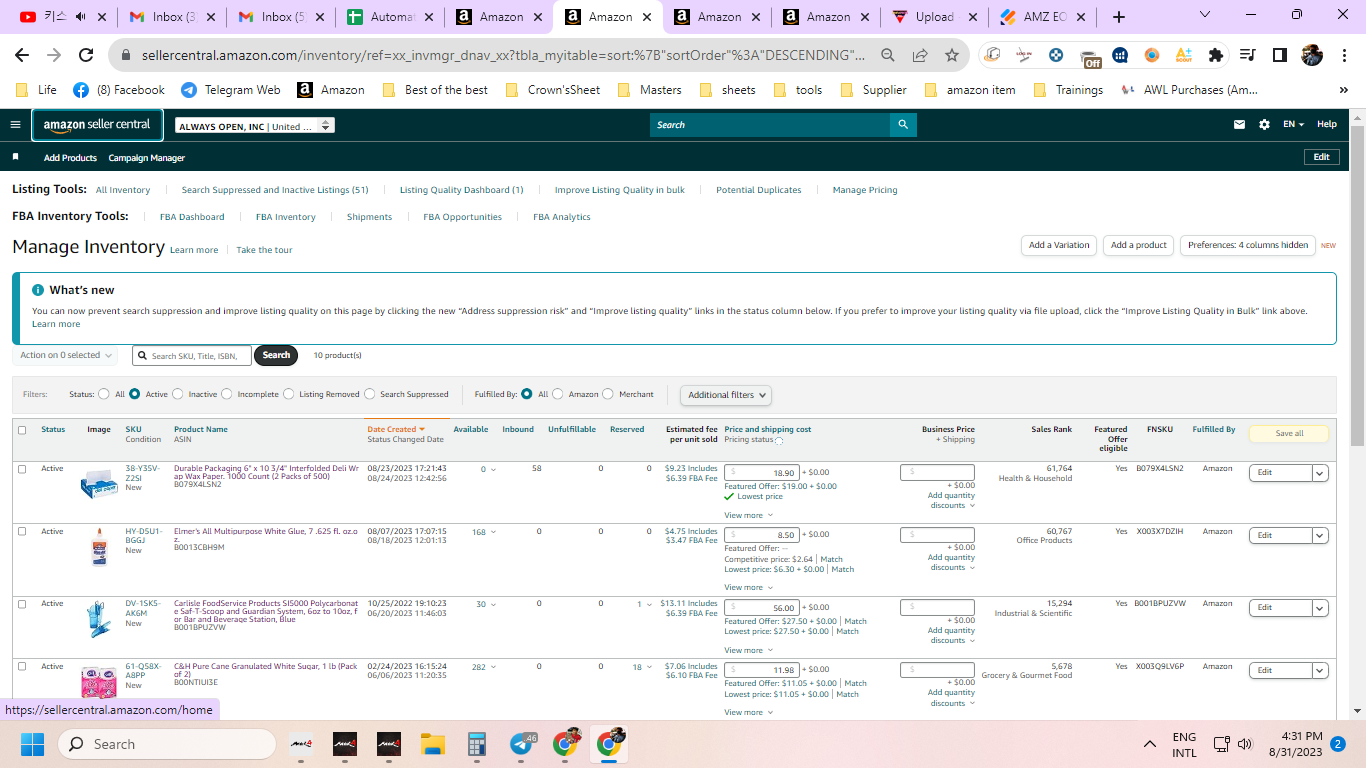The height and width of the screenshot is (768, 1366).
Task: Expand View more under Elmer's Glue pricing
Action: (x=748, y=588)
